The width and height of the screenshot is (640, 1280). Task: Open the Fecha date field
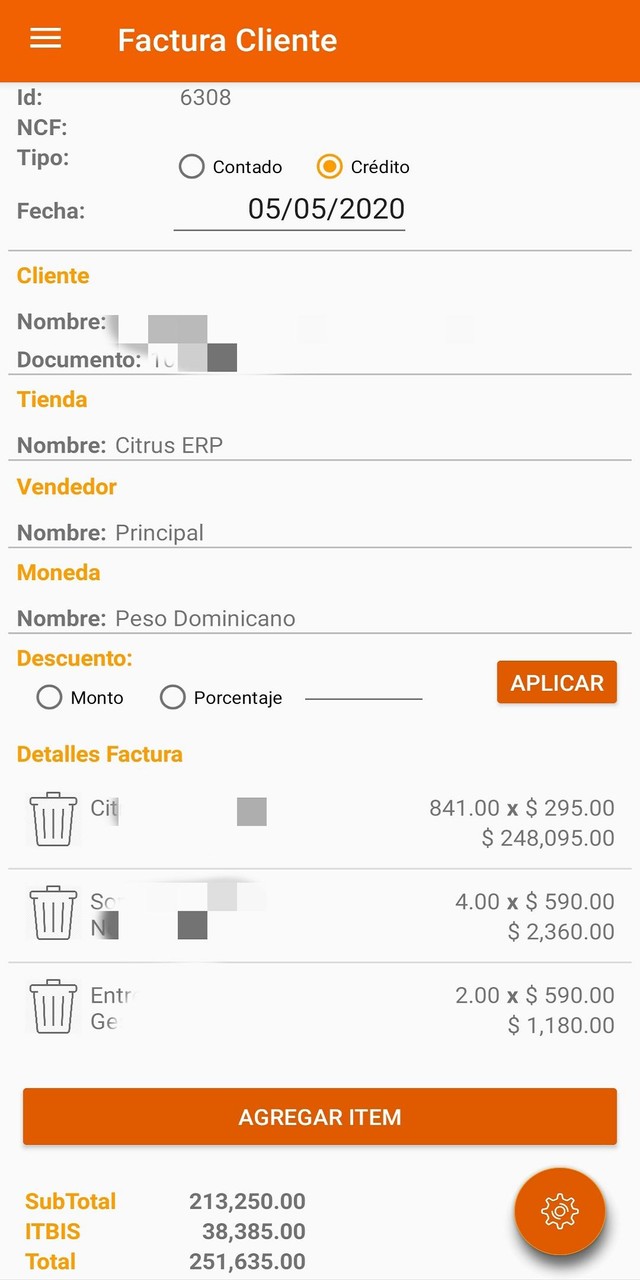pyautogui.click(x=288, y=209)
